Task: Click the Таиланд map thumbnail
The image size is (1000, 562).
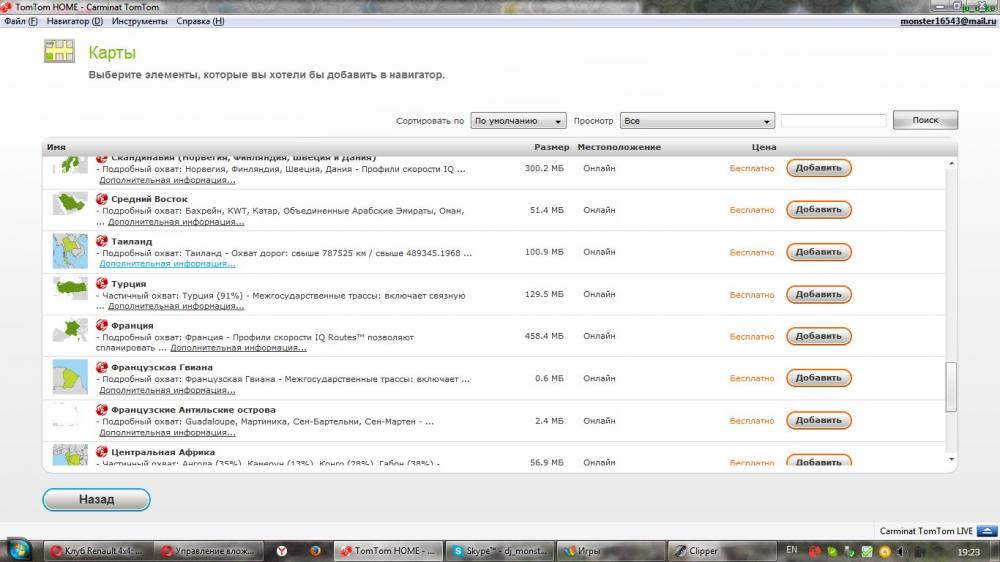Action: click(x=70, y=251)
